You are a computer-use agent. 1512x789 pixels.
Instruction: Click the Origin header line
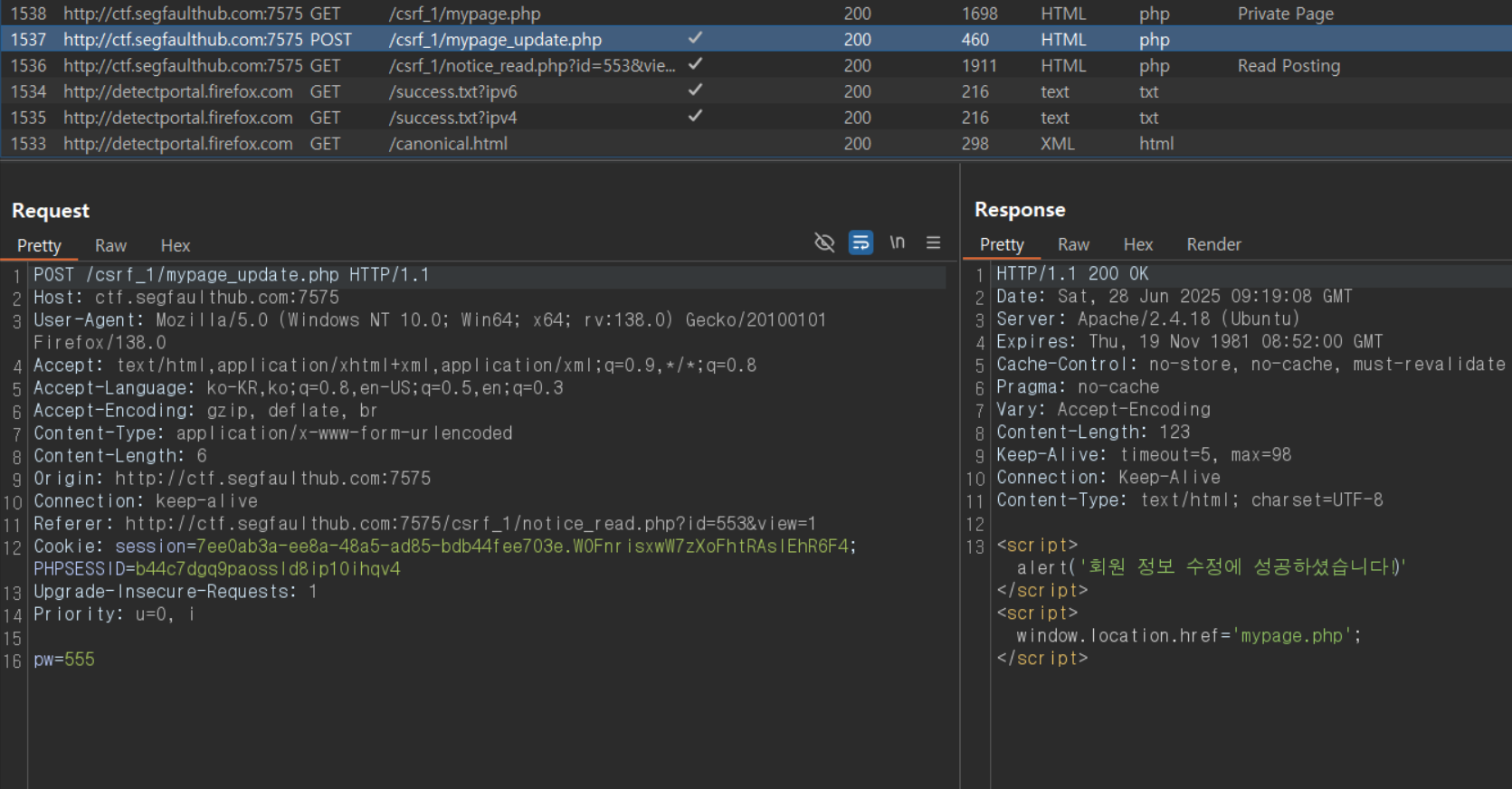233,479
